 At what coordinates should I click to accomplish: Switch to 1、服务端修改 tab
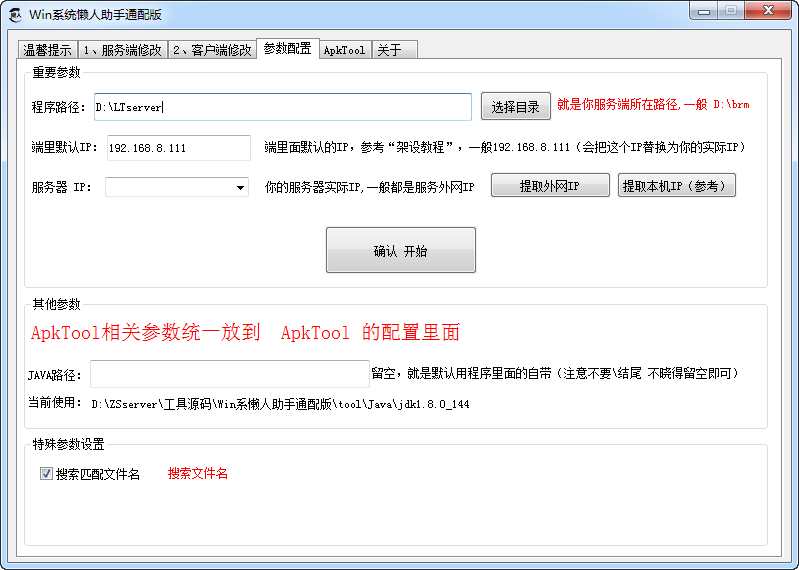pos(122,50)
